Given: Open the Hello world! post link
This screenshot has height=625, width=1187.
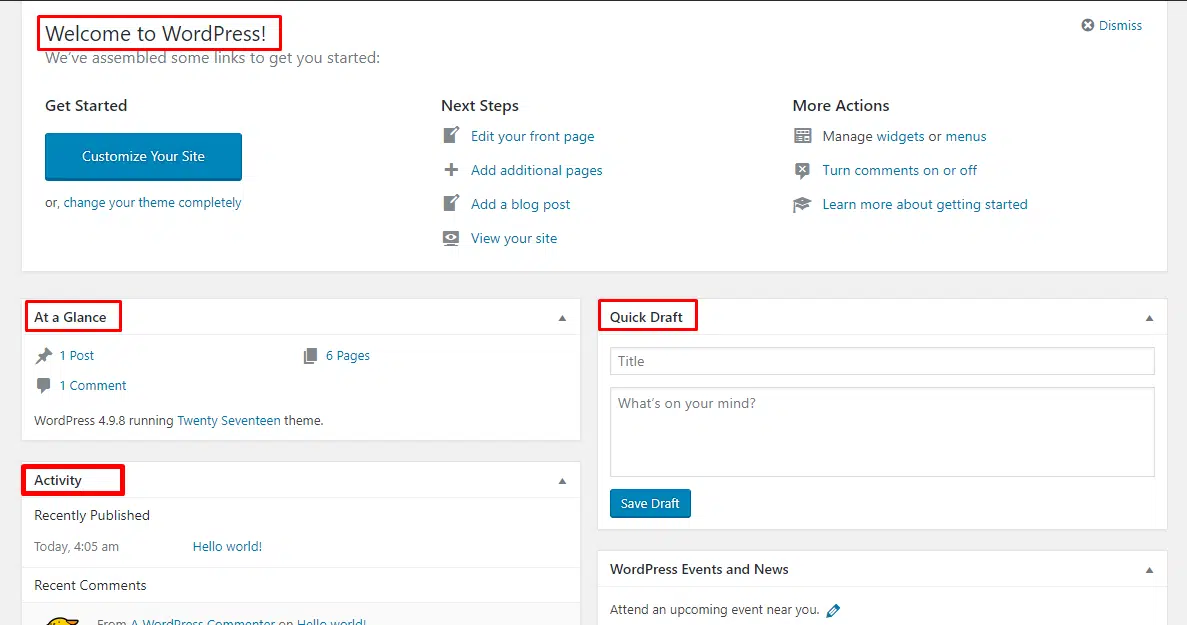Looking at the screenshot, I should point(227,546).
